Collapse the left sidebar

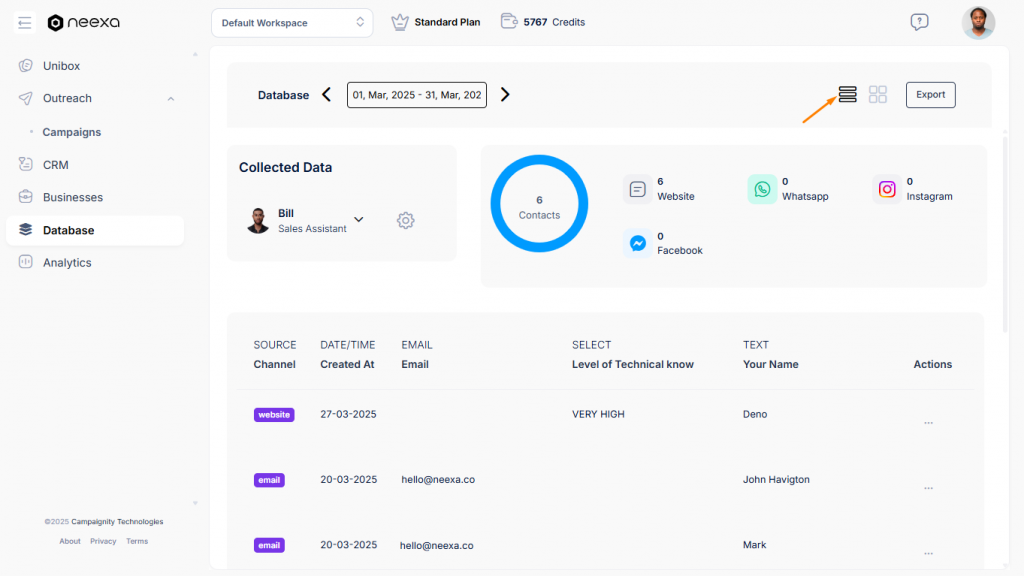coord(24,22)
